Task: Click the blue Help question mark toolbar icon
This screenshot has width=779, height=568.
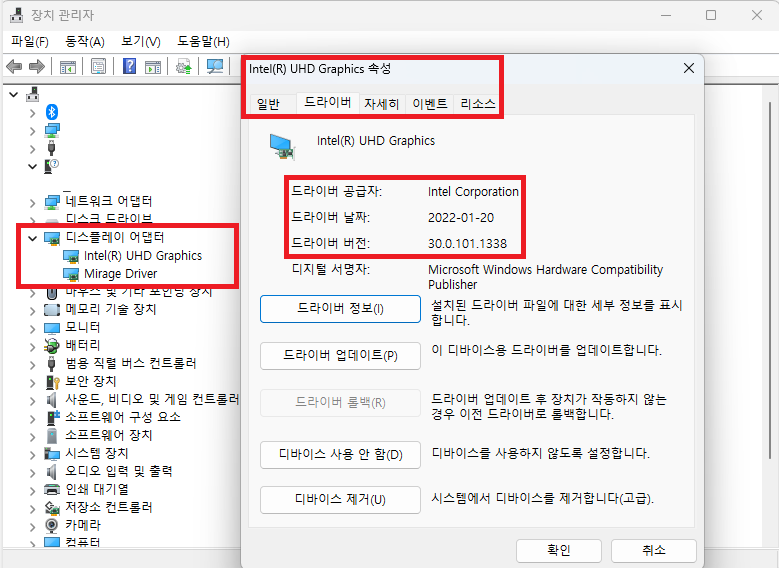Action: pos(129,66)
